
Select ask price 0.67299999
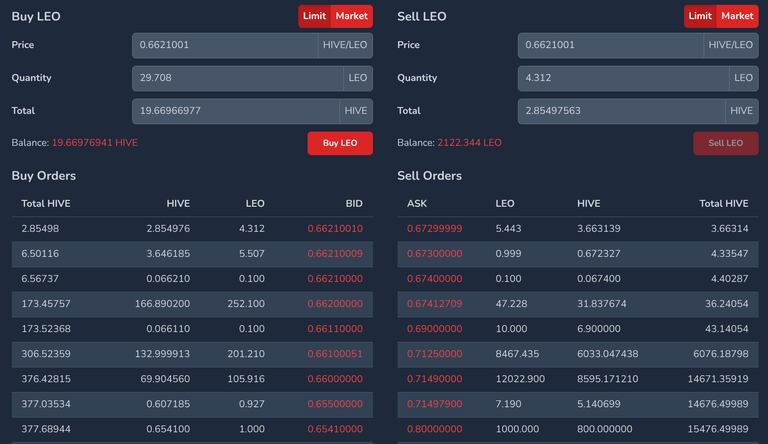(434, 228)
